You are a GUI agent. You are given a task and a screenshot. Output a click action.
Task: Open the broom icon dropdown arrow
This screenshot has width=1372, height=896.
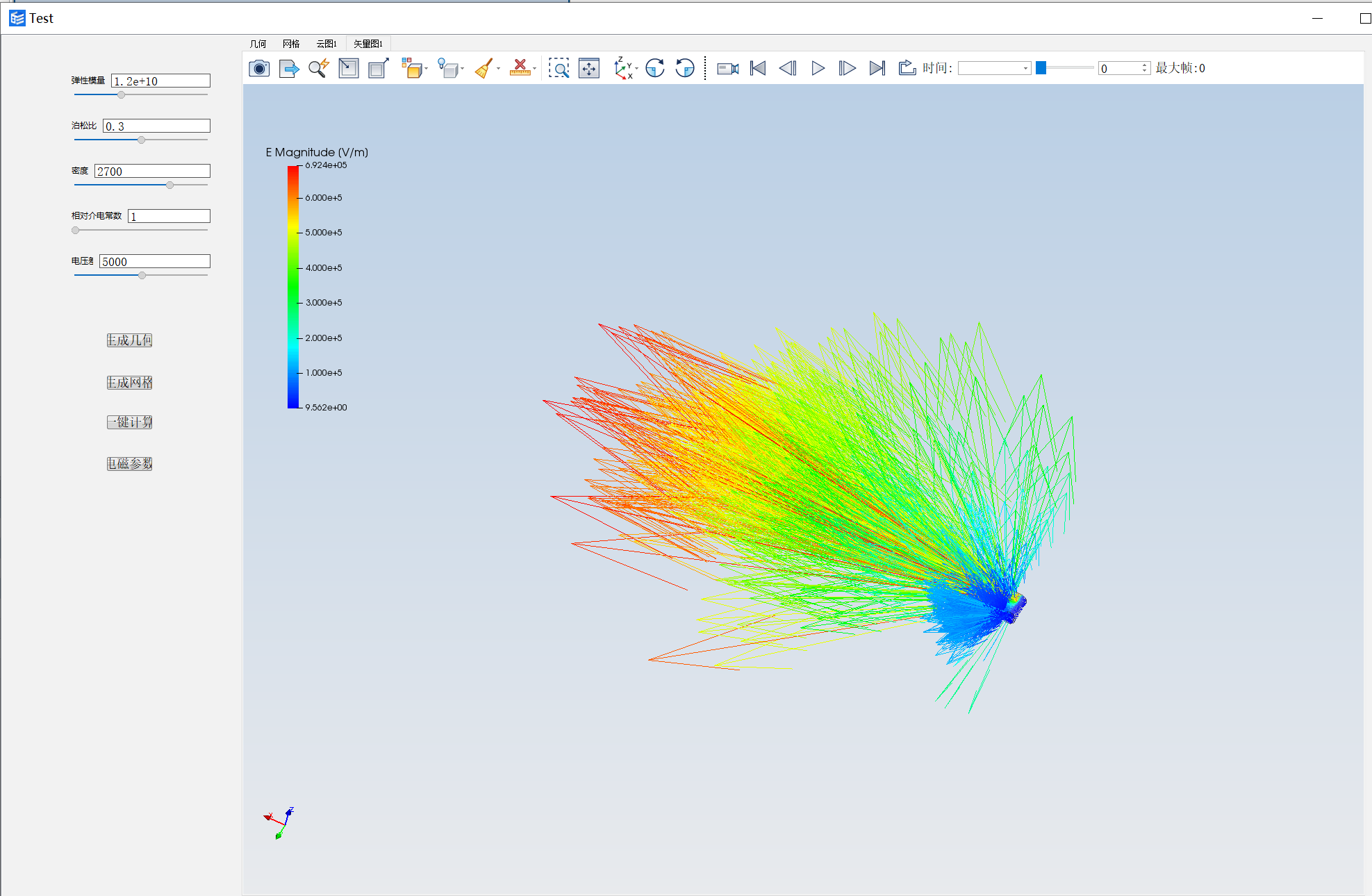click(498, 69)
